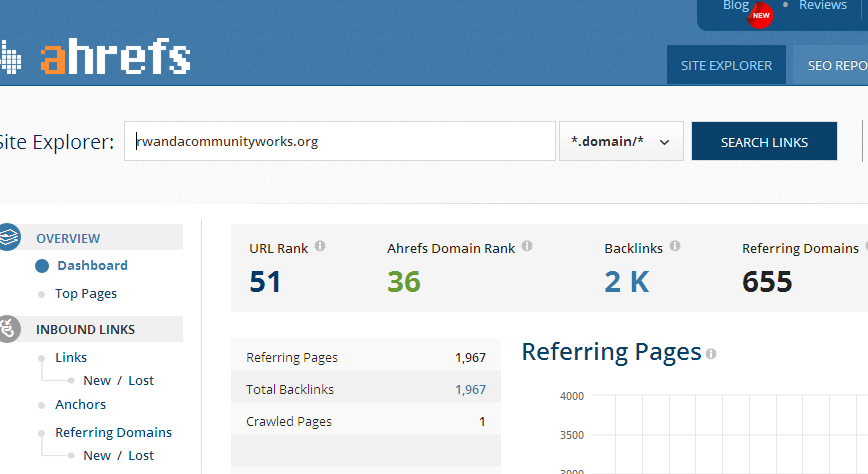The height and width of the screenshot is (474, 868).
Task: Click the Backlinks 2 K value
Action: 627,281
